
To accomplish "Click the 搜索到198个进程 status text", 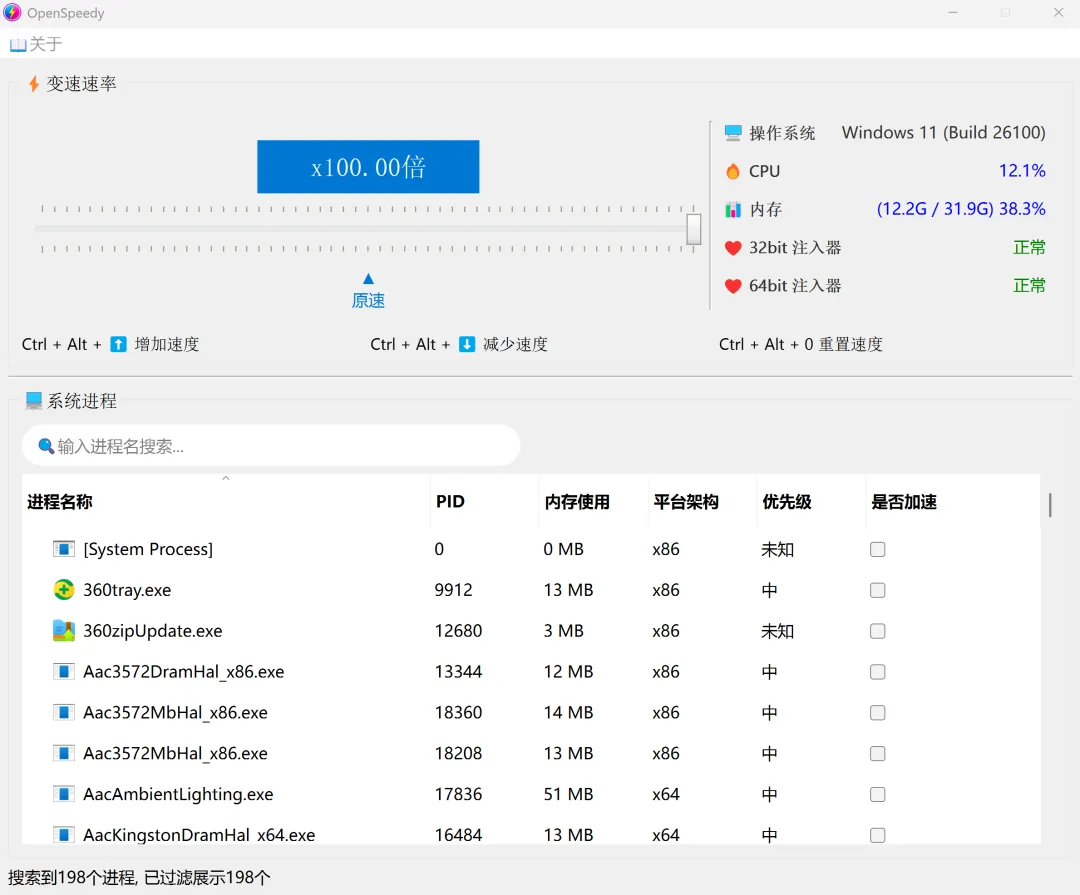I will [x=139, y=877].
